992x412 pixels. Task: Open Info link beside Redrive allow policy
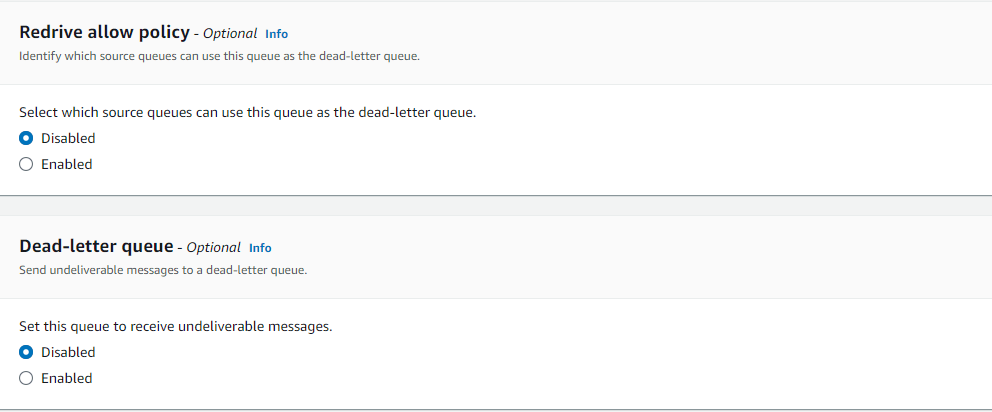tap(276, 34)
